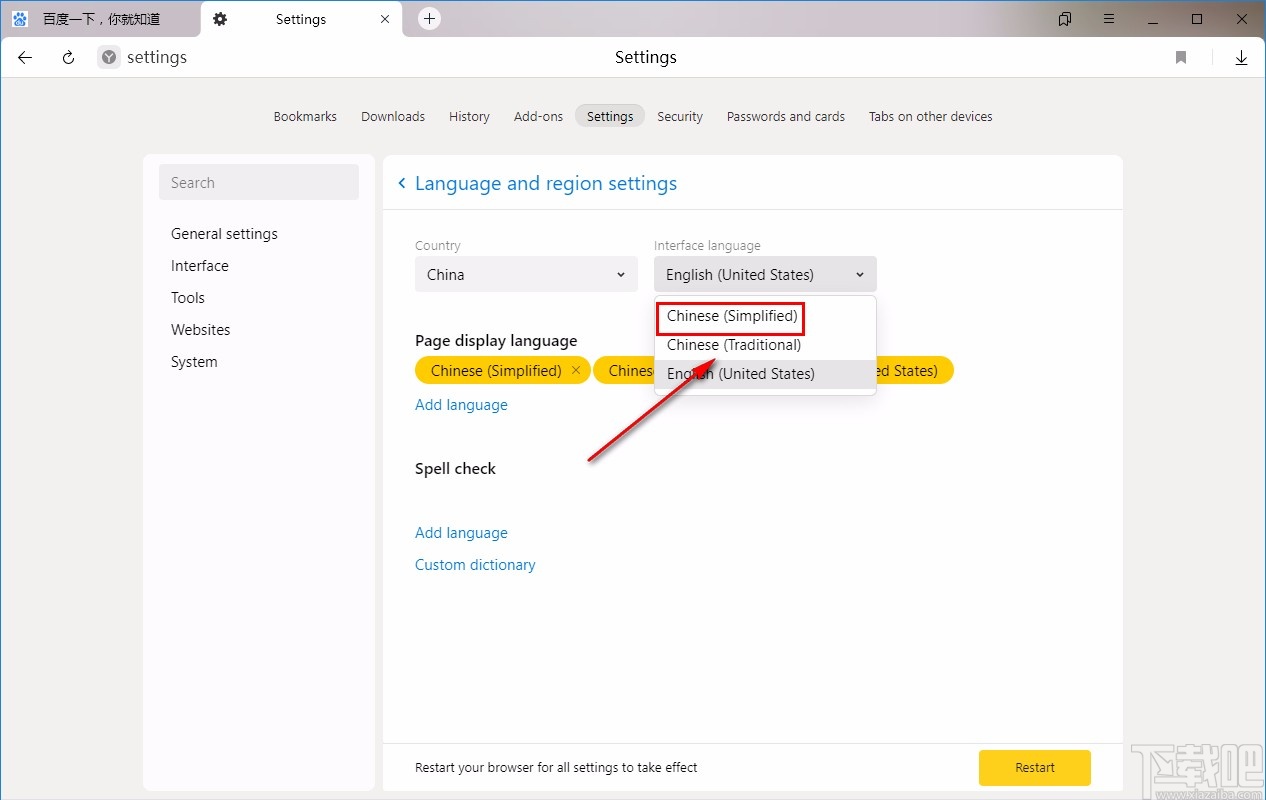Viewport: 1266px width, 800px height.
Task: Go back from Language and region settings
Action: [x=402, y=183]
